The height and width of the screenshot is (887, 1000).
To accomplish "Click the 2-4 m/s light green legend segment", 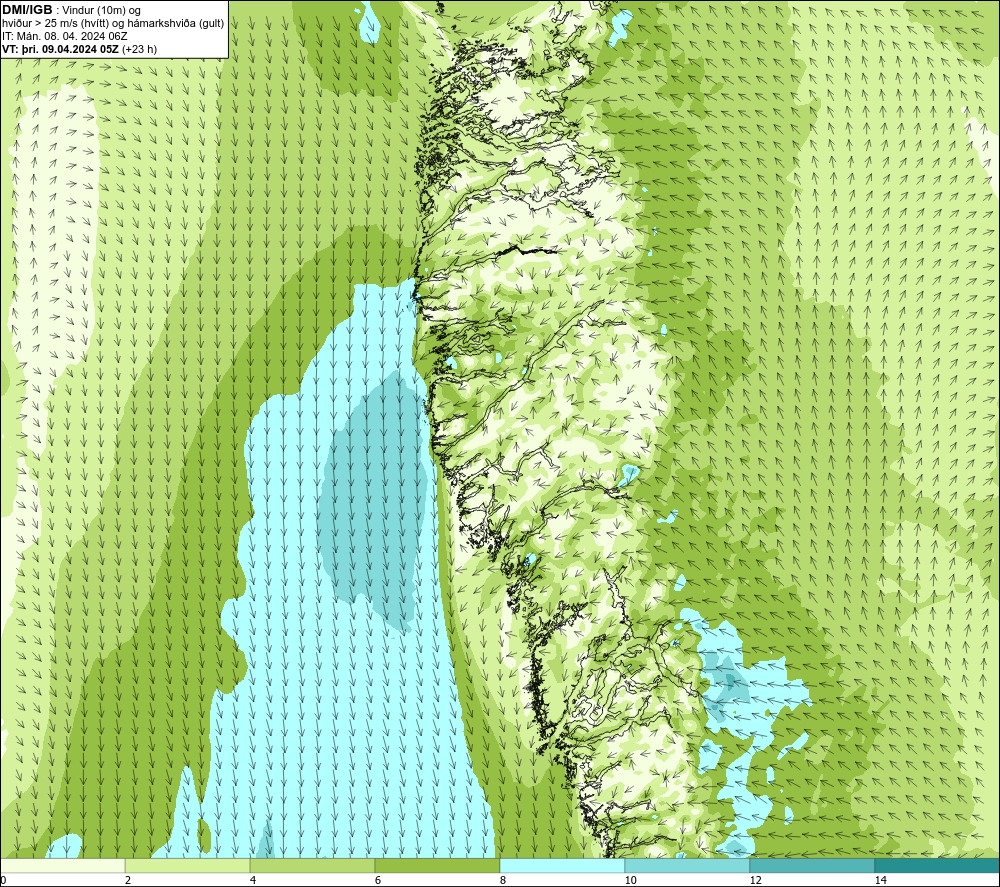I will (188, 865).
